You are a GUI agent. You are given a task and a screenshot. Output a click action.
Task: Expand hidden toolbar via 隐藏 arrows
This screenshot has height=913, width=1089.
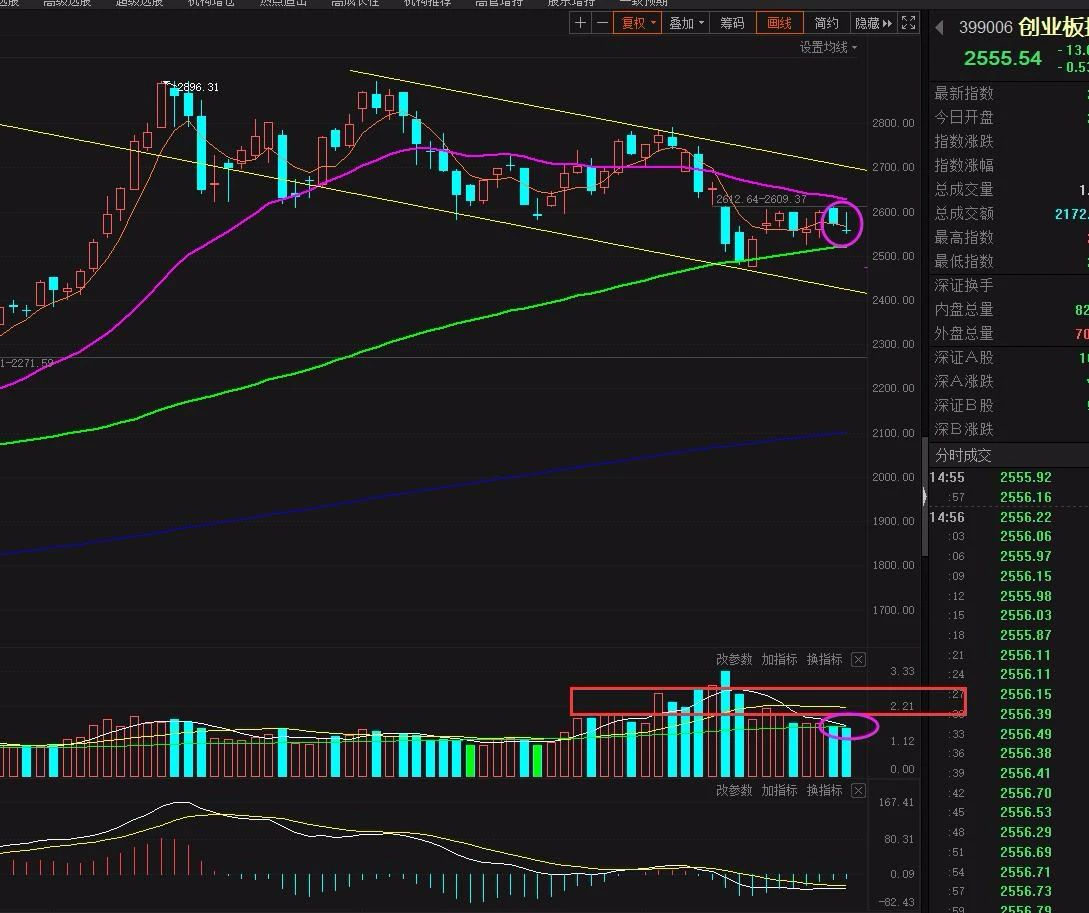click(x=873, y=23)
